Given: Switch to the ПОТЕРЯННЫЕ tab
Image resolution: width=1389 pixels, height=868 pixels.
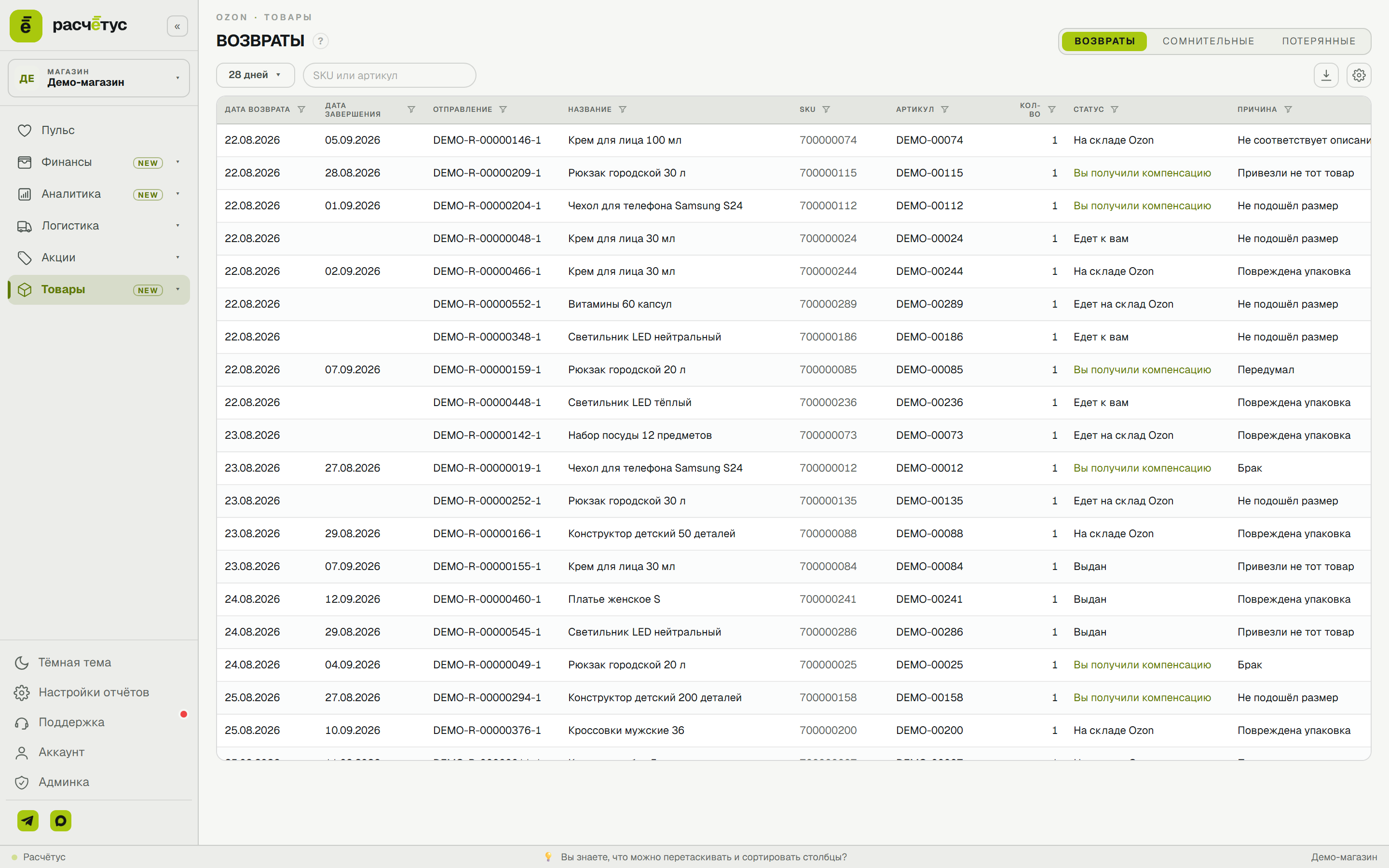Looking at the screenshot, I should [x=1319, y=41].
